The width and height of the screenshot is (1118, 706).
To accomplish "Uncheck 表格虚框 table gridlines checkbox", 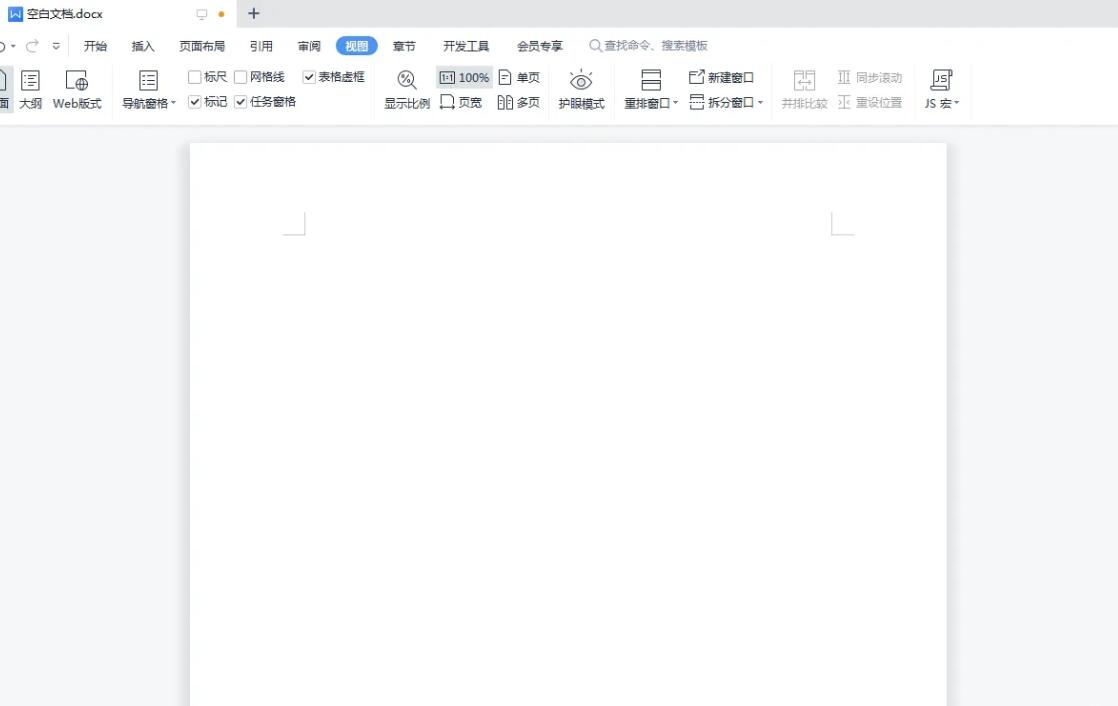I will [x=309, y=77].
